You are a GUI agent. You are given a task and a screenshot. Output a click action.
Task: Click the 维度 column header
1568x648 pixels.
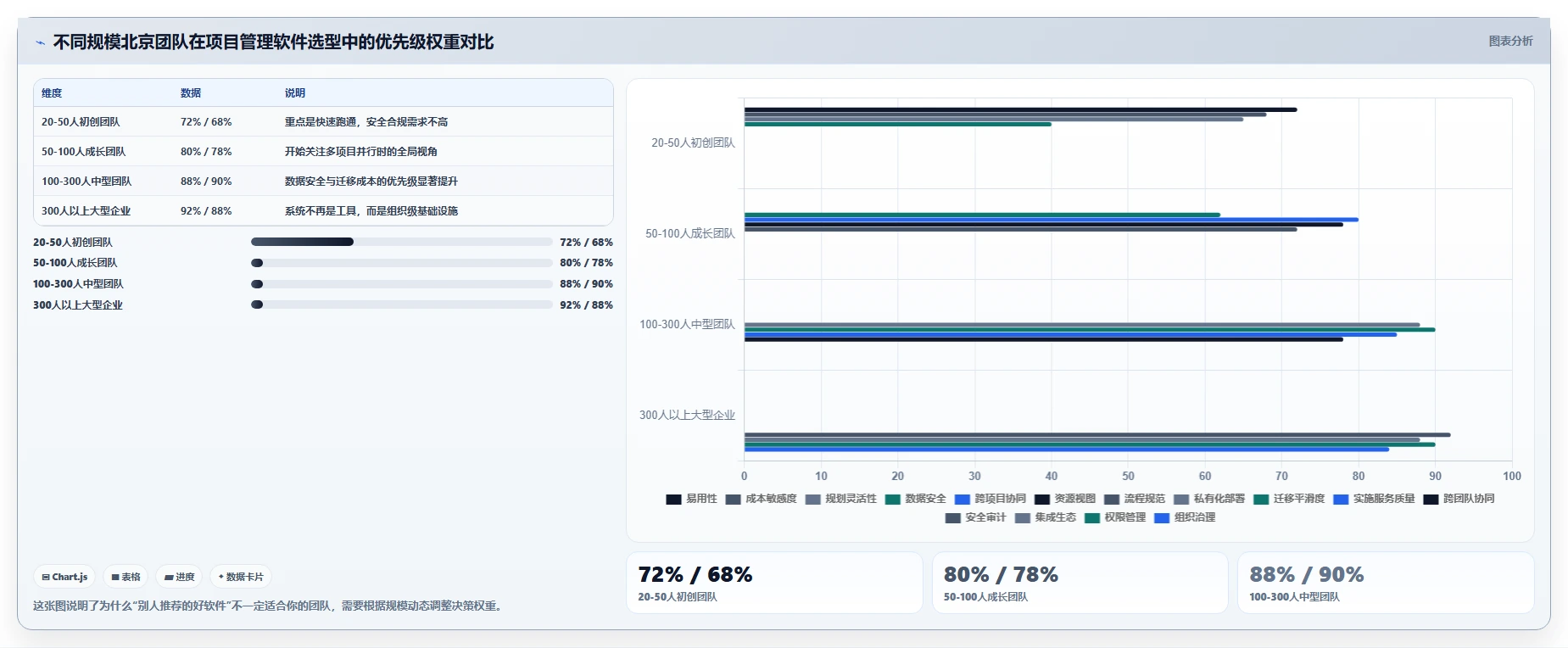point(52,93)
